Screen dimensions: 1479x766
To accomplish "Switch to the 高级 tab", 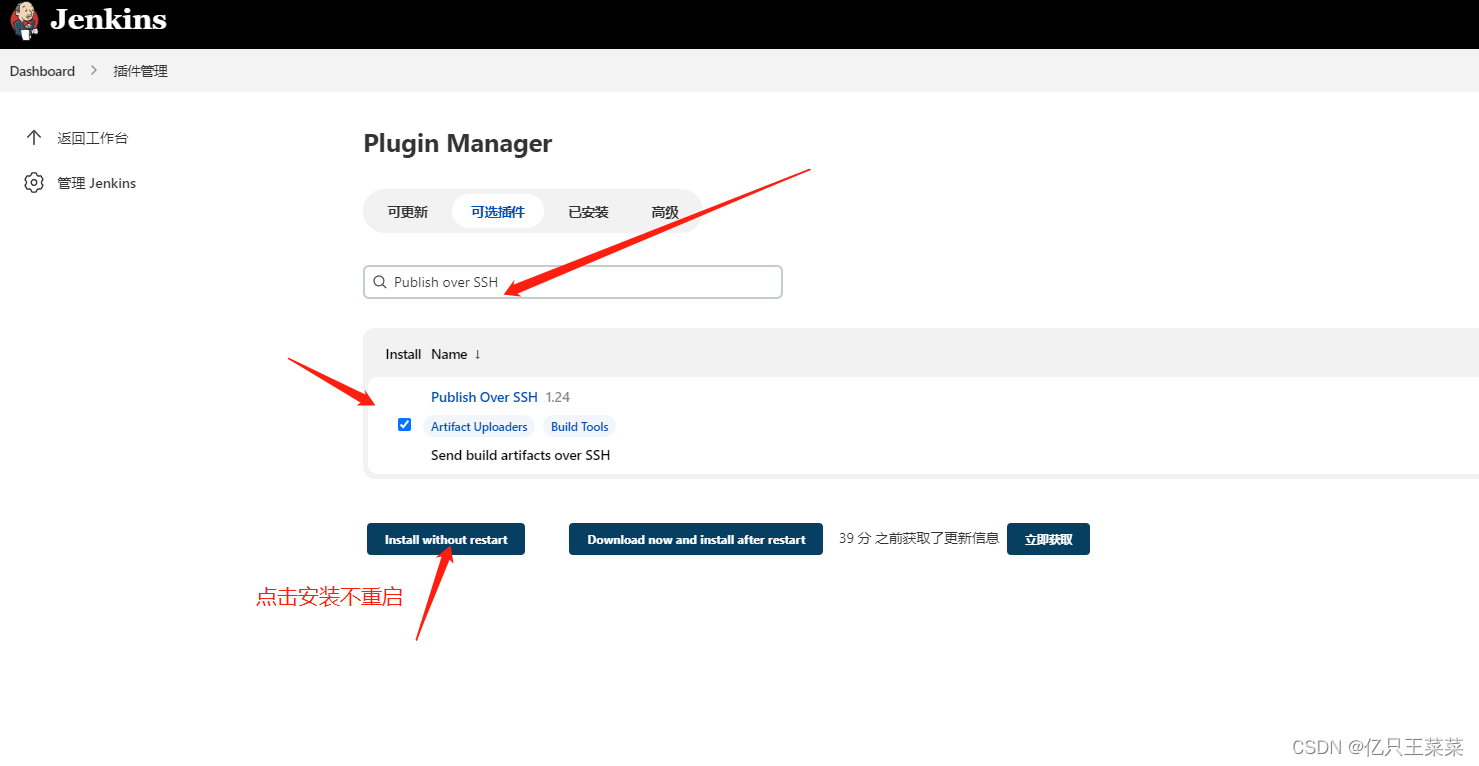I will click(665, 212).
